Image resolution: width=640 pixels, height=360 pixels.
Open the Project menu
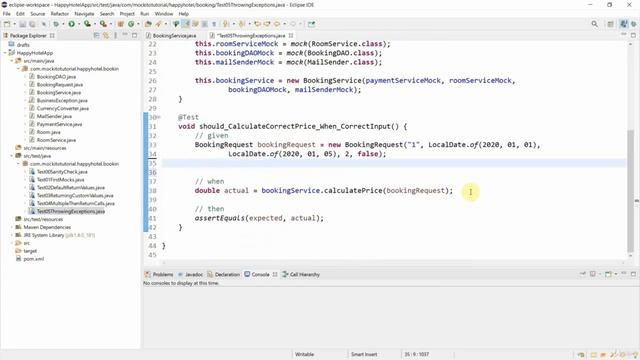pyautogui.click(x=127, y=14)
